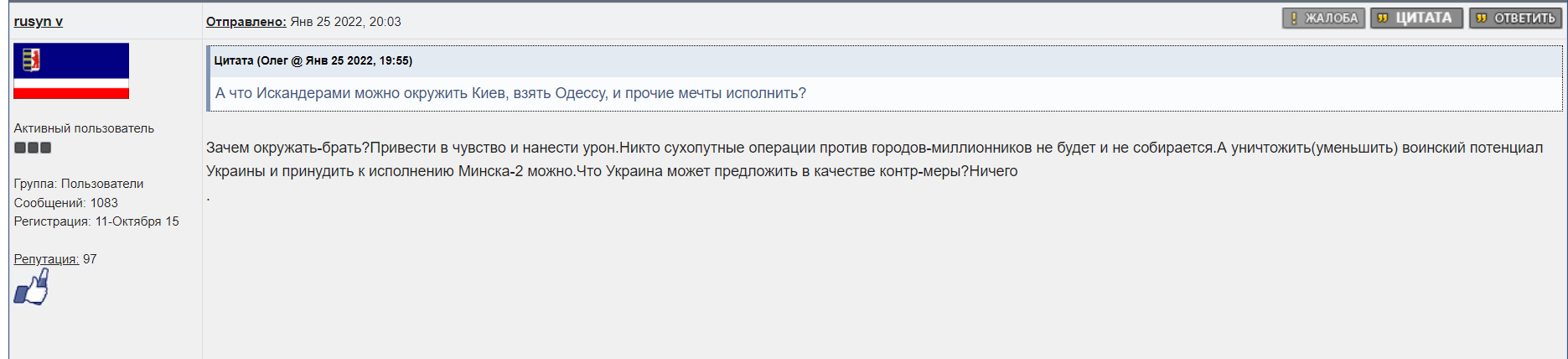Click the Сообщений: 1083 text
Screen dimensions: 1568x359
click(x=66, y=203)
